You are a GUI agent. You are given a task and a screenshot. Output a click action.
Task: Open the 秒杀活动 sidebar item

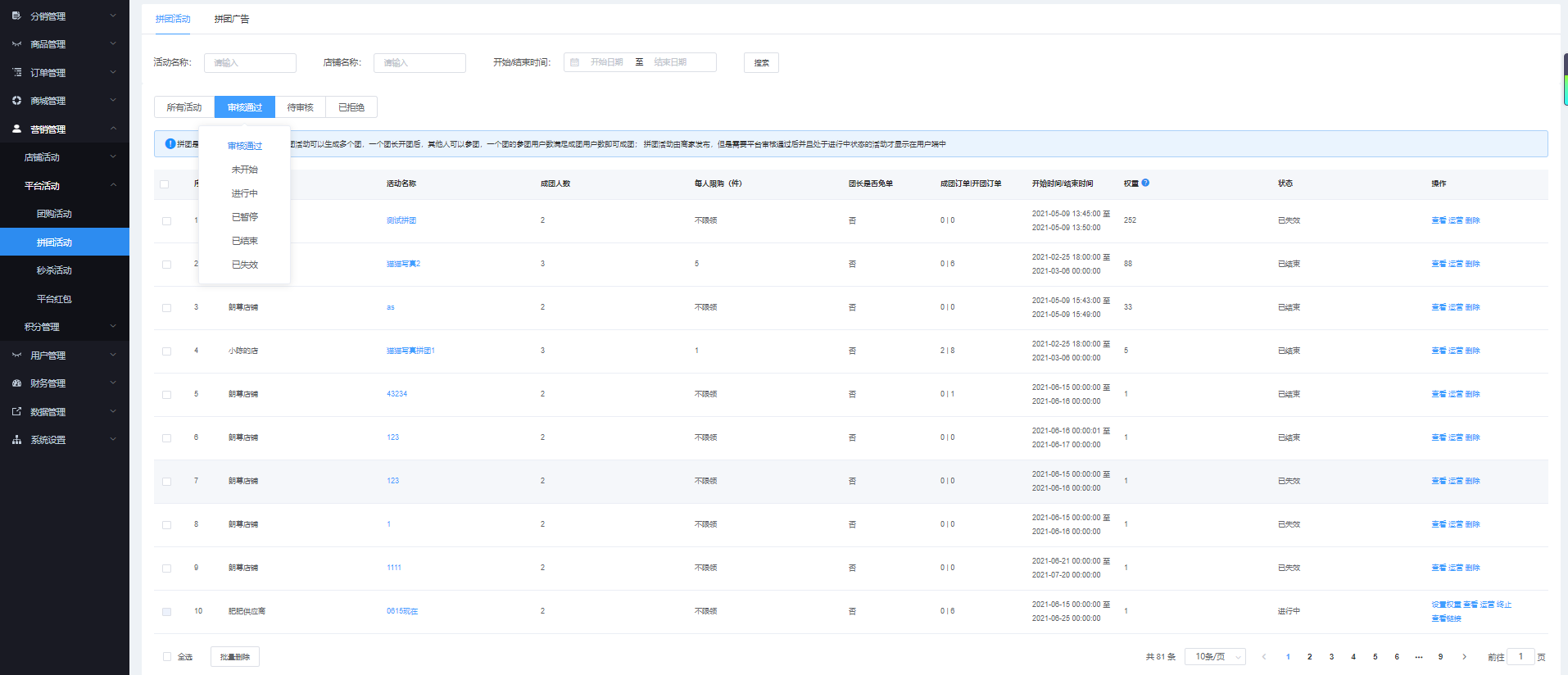(x=54, y=270)
